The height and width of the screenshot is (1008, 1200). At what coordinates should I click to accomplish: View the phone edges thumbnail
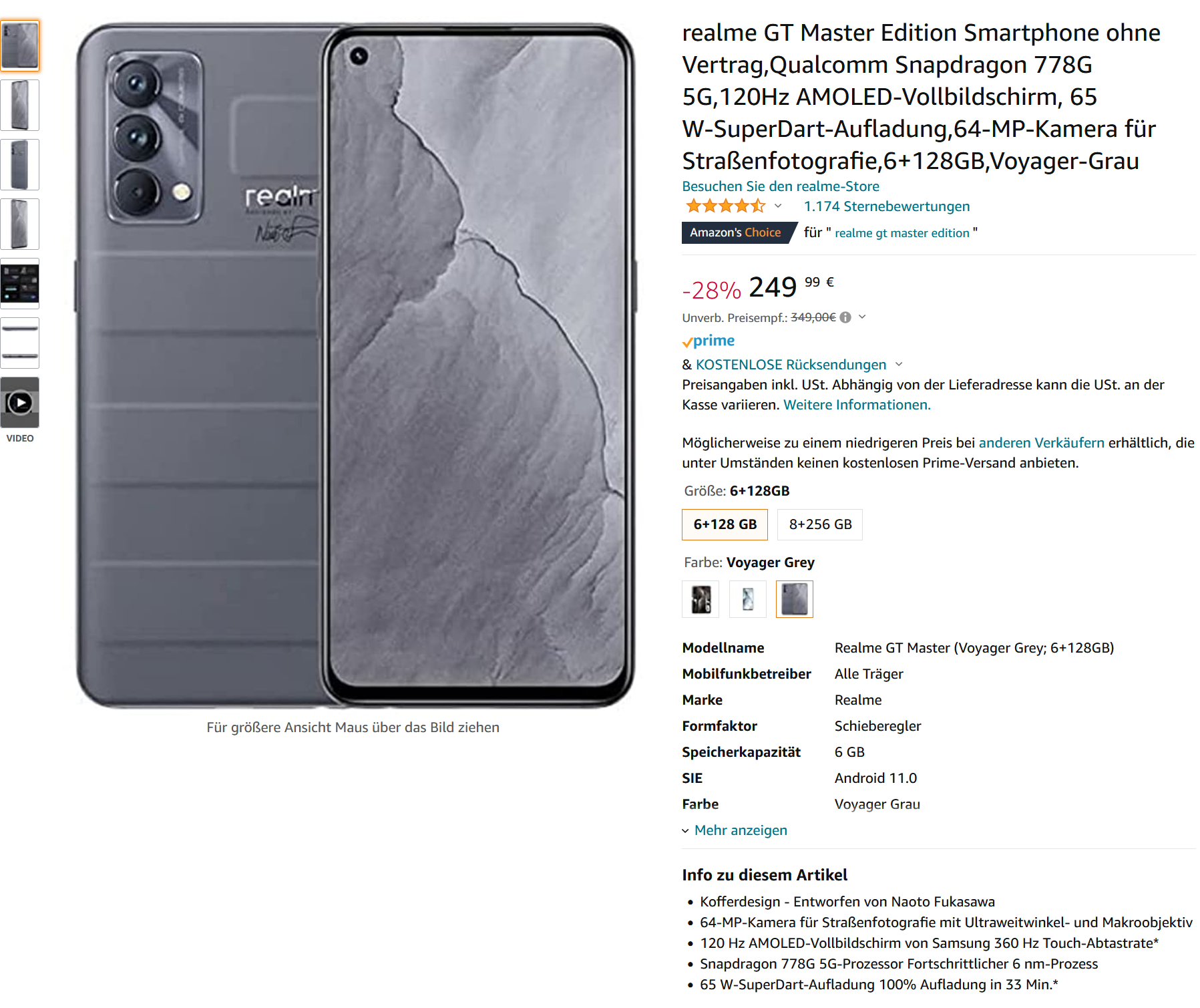[20, 343]
